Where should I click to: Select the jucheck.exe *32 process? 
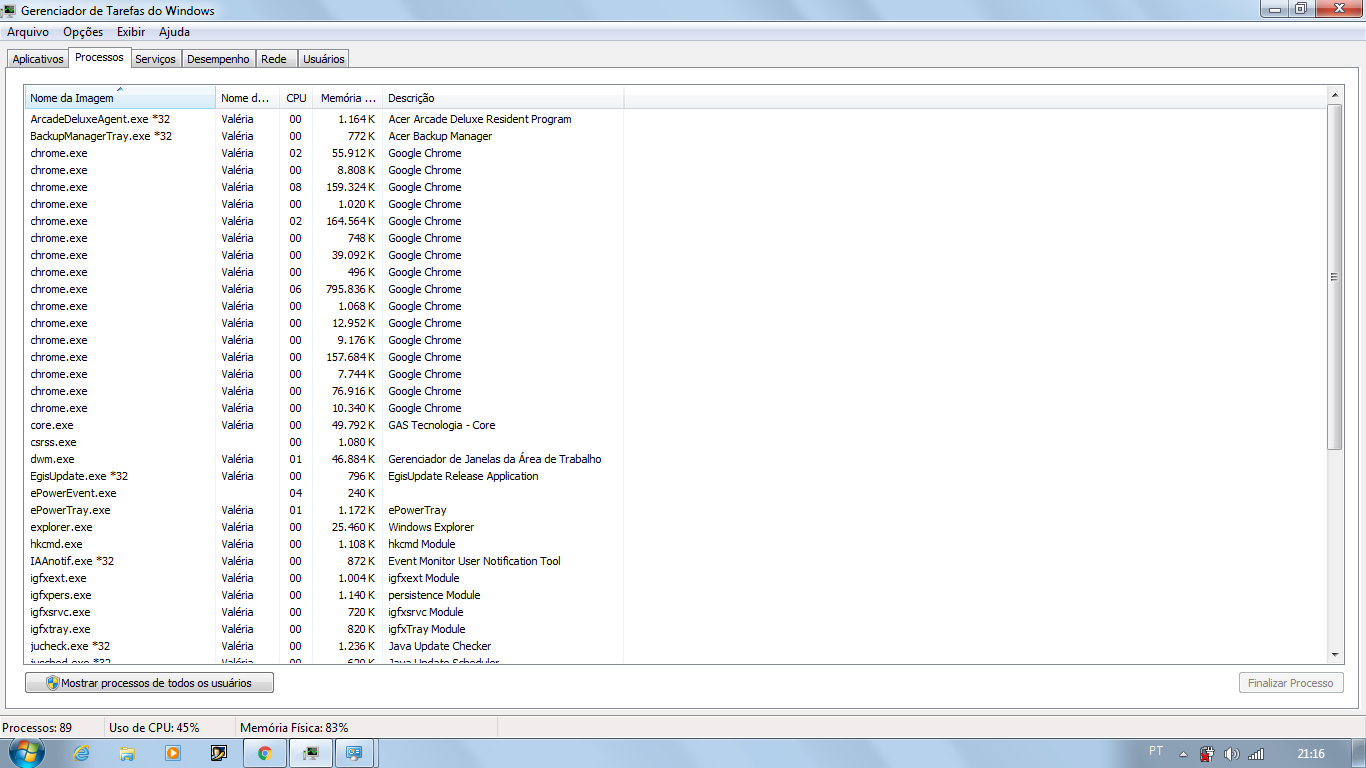(325, 646)
